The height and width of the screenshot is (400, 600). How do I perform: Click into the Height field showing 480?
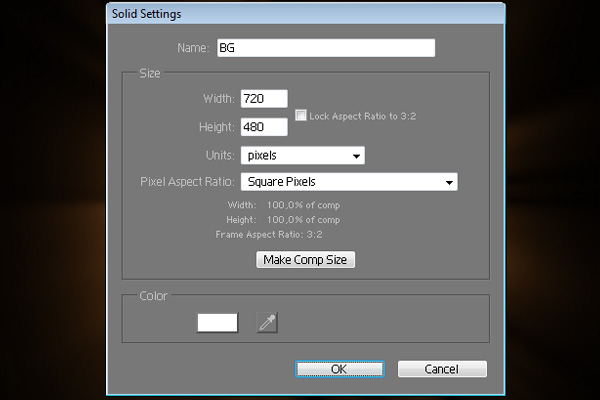pyautogui.click(x=264, y=127)
